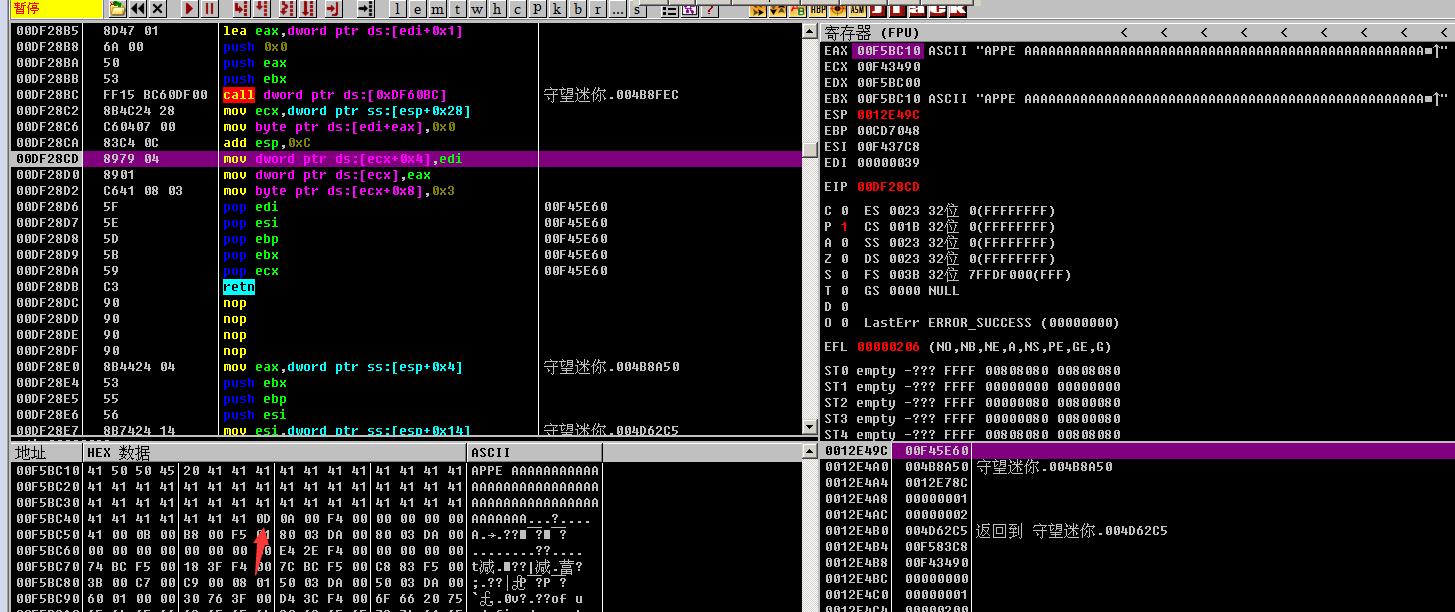This screenshot has width=1455, height=612.
Task: Pause execution with the red pause icon
Action: [x=210, y=9]
